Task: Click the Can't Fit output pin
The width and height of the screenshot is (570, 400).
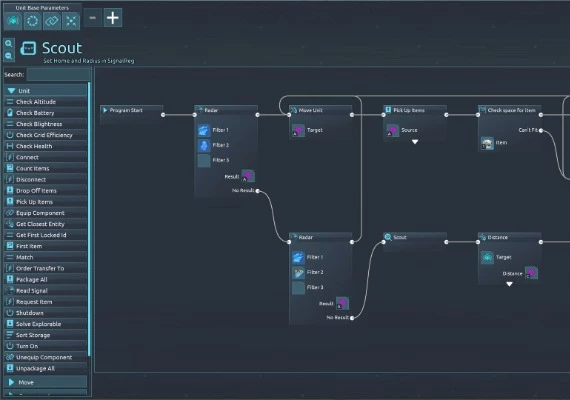Action: pyautogui.click(x=541, y=131)
